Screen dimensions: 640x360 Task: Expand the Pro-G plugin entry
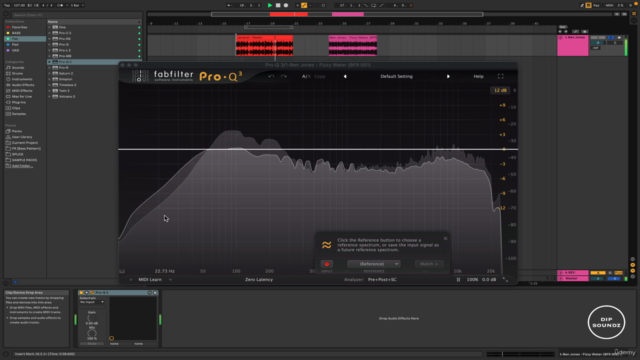tap(49, 44)
